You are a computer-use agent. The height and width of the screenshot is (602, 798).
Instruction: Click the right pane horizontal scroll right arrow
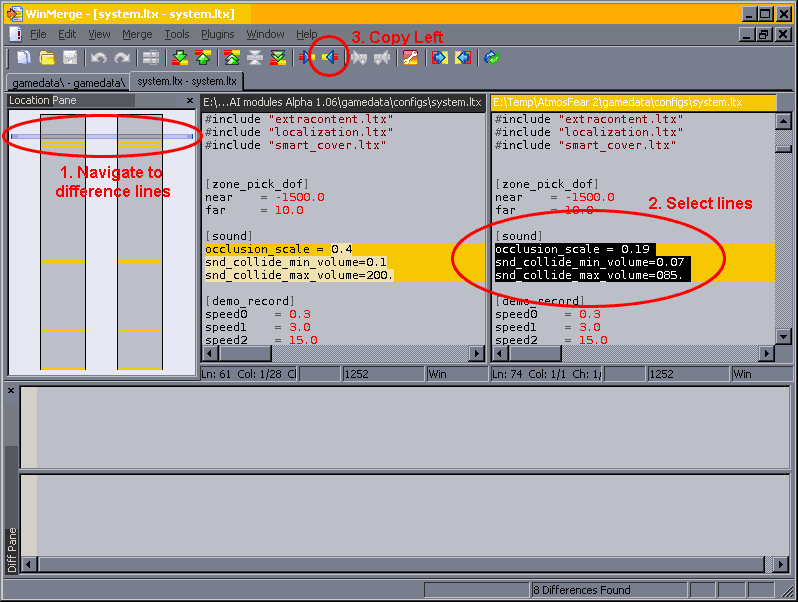click(x=766, y=353)
